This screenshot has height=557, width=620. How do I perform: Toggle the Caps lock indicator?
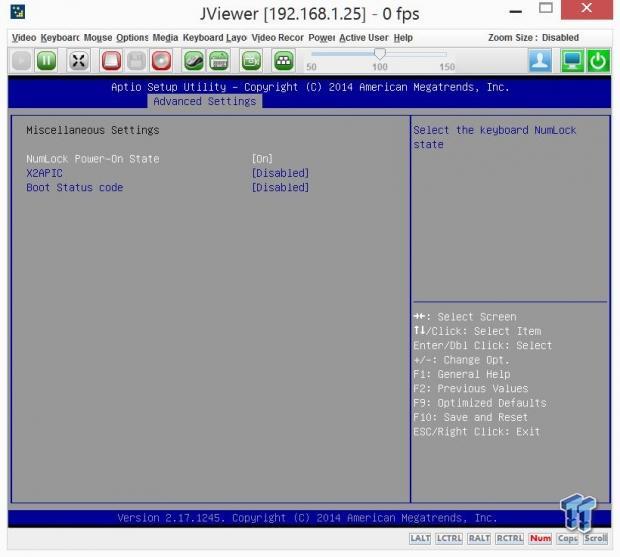point(567,538)
